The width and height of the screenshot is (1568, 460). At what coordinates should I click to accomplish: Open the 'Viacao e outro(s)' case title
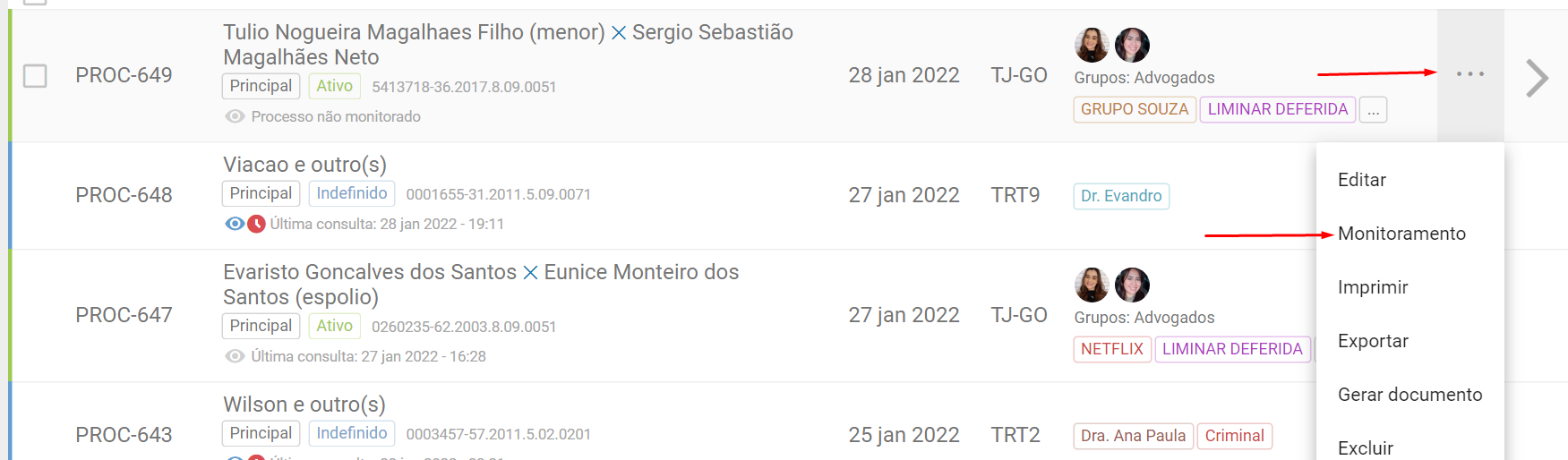point(304,165)
